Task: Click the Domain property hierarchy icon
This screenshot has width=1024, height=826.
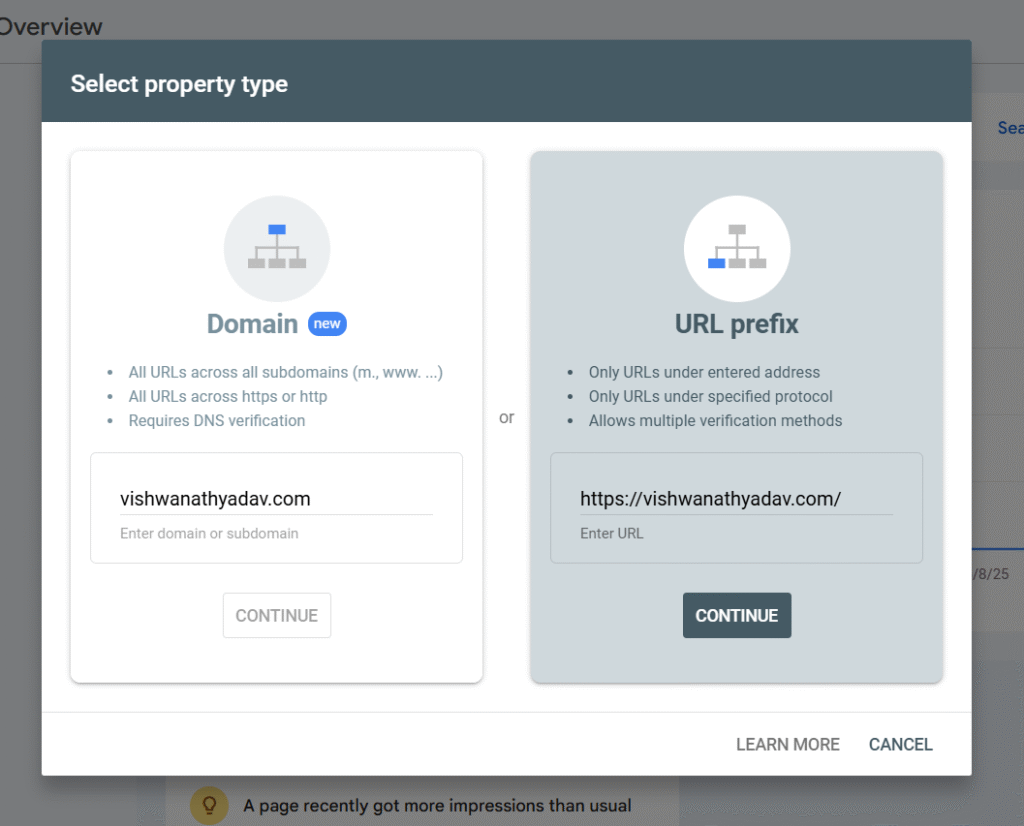Action: click(x=277, y=248)
